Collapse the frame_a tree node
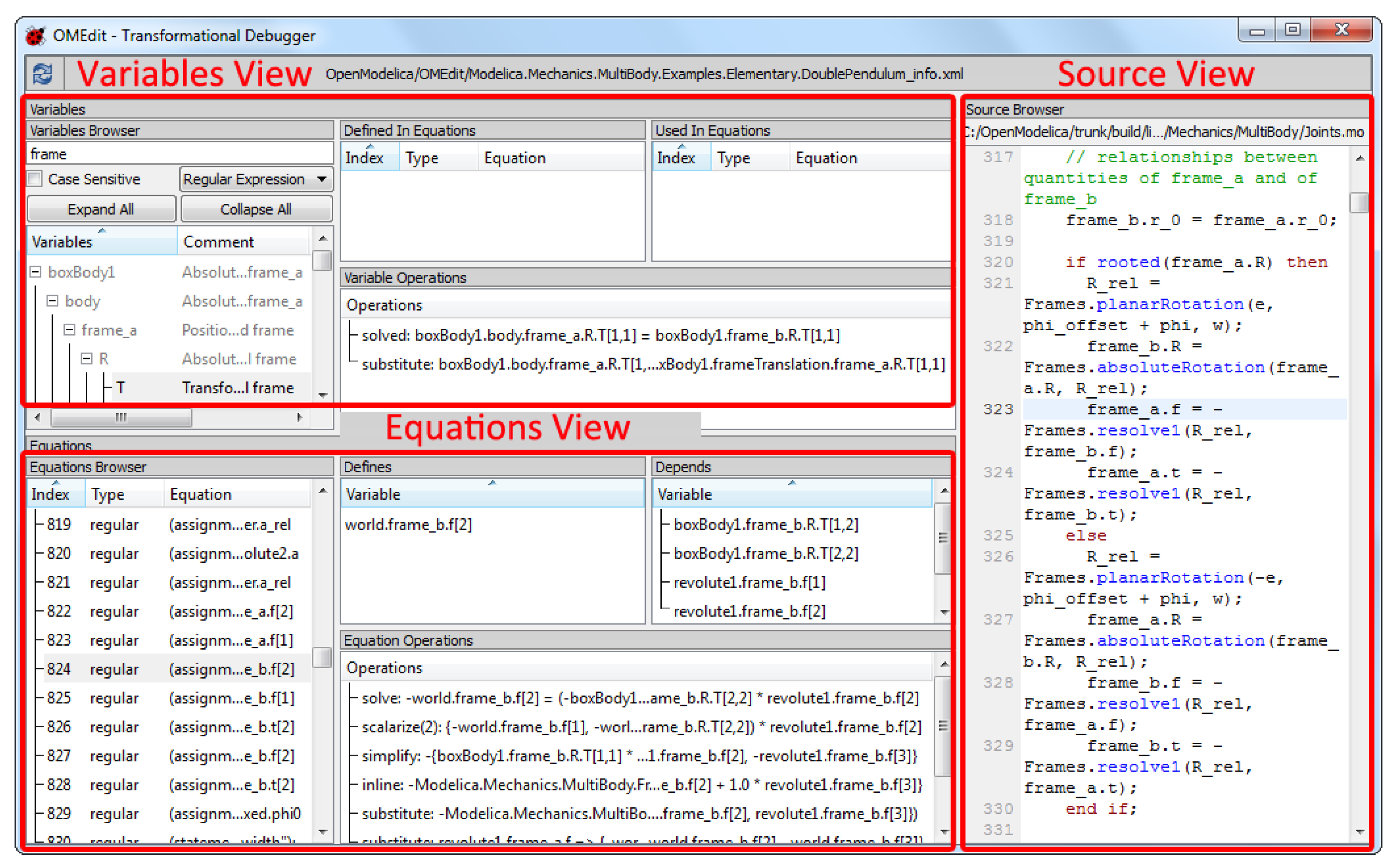The image size is (1397, 868). pyautogui.click(x=70, y=329)
